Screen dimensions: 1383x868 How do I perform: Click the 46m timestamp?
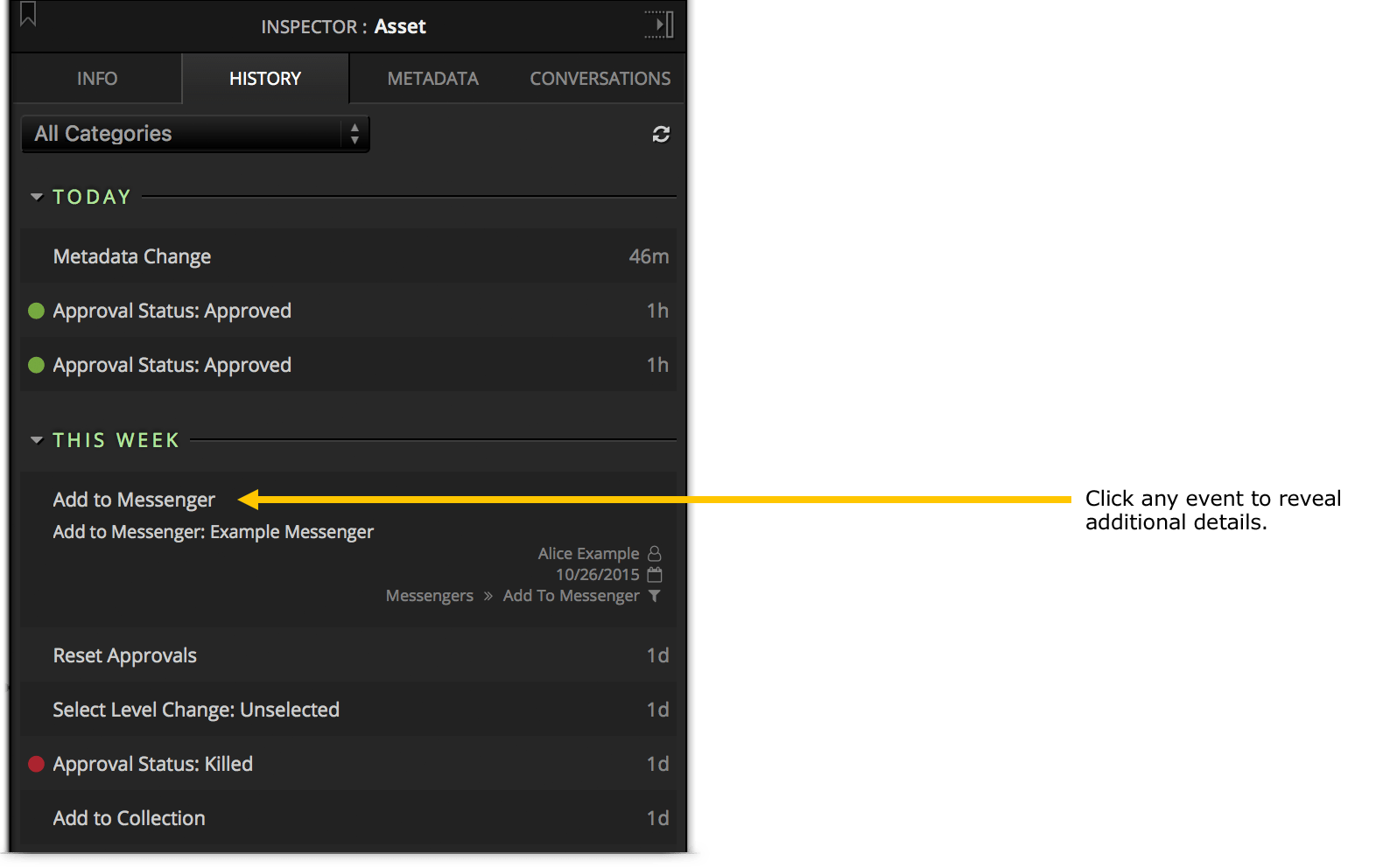[649, 256]
